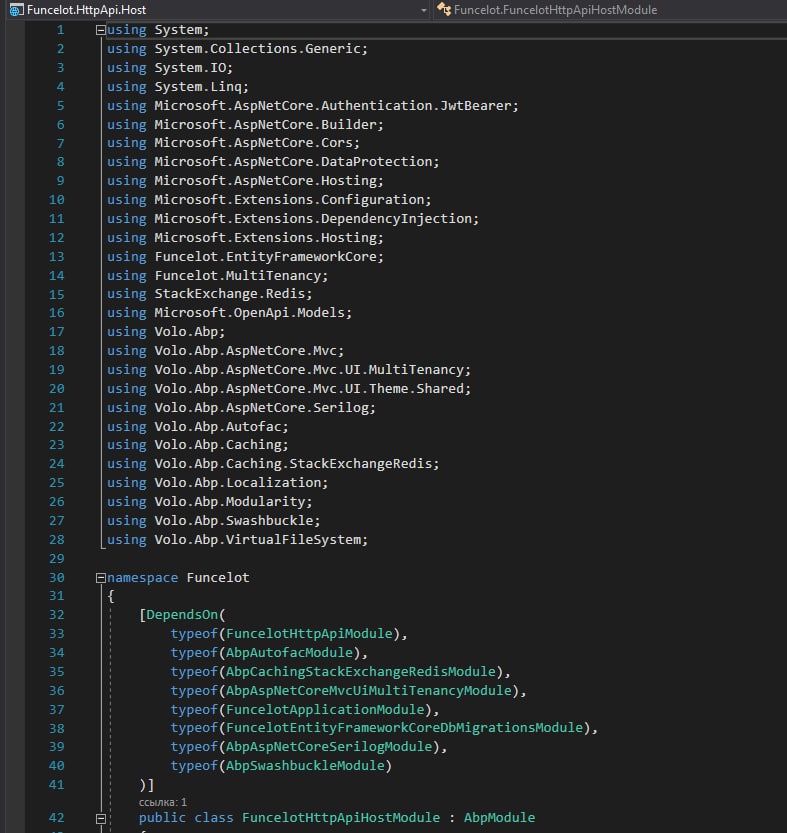The image size is (787, 833).
Task: Click 'Volo.Abp.VirtualFileSystem' on line 28
Action: tap(257, 540)
